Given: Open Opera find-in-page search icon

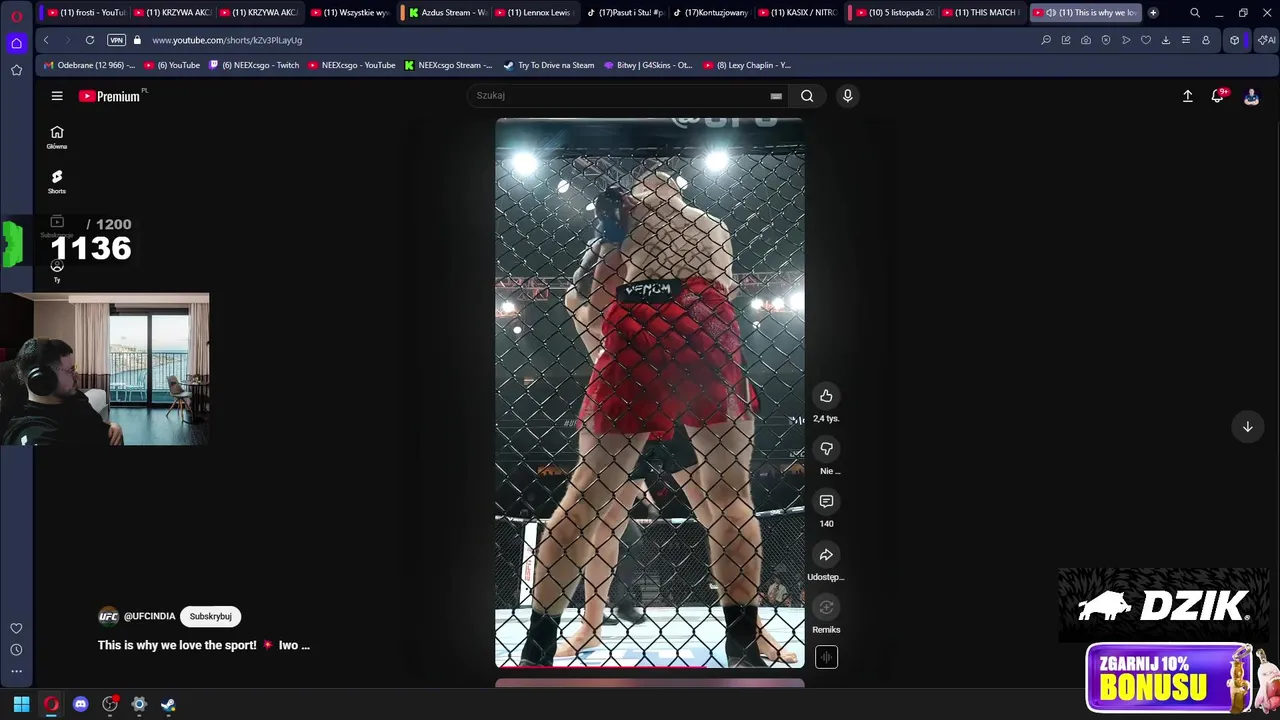Looking at the screenshot, I should [x=1046, y=40].
